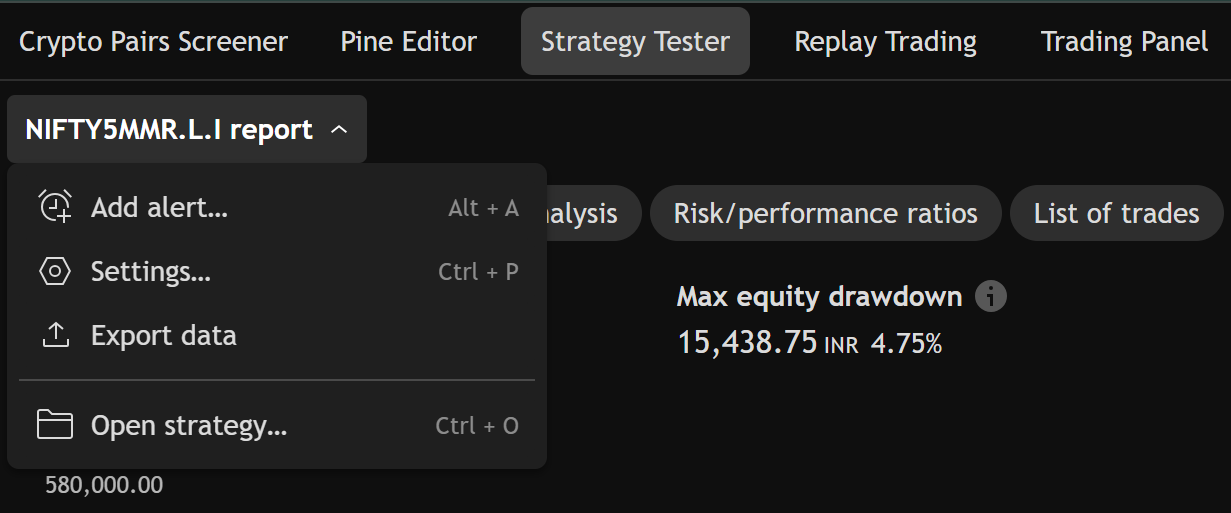Click the upload arrow icon for Export data
The image size is (1231, 513).
click(x=55, y=335)
